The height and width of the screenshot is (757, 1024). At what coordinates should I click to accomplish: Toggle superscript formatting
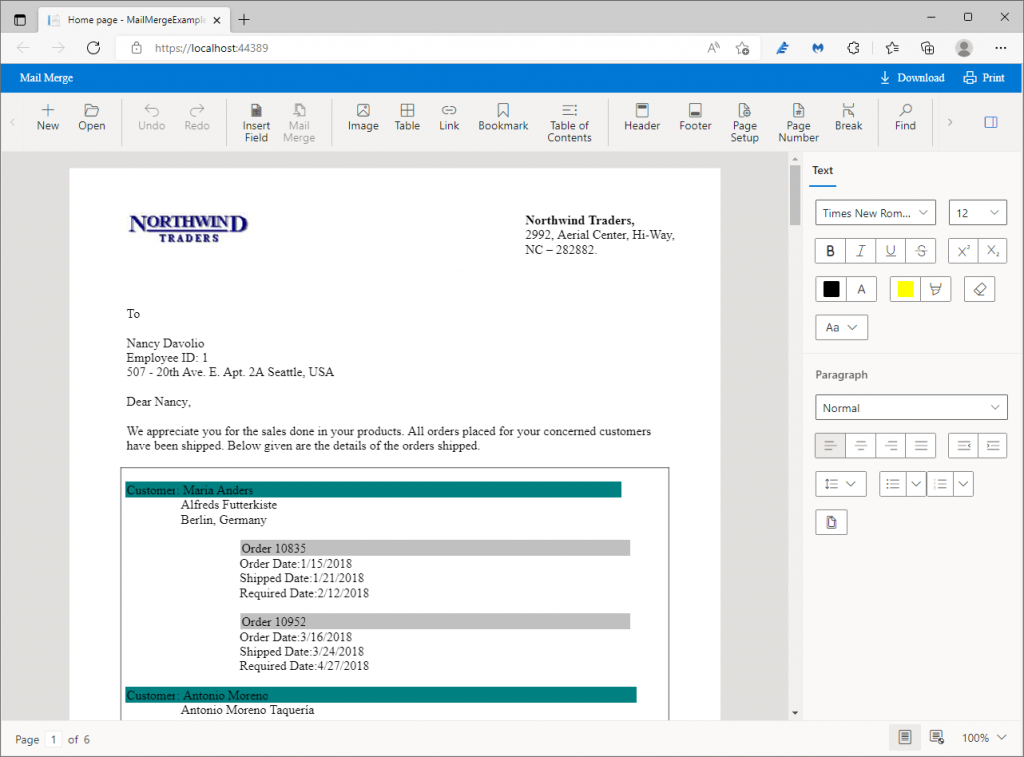[x=961, y=250]
